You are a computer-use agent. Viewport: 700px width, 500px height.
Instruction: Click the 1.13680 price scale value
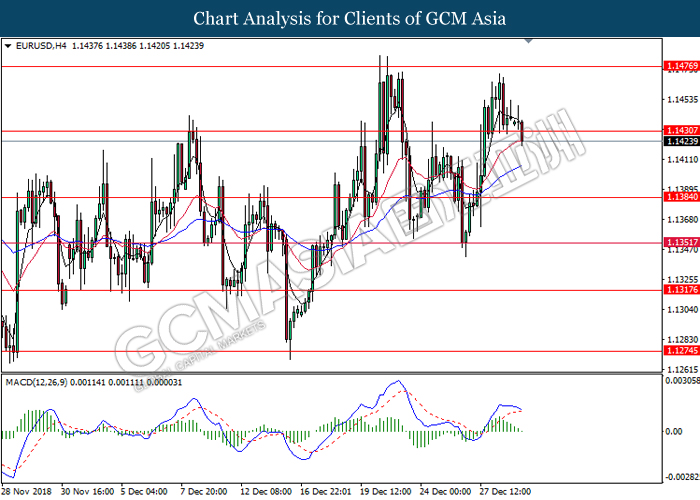pyautogui.click(x=682, y=219)
